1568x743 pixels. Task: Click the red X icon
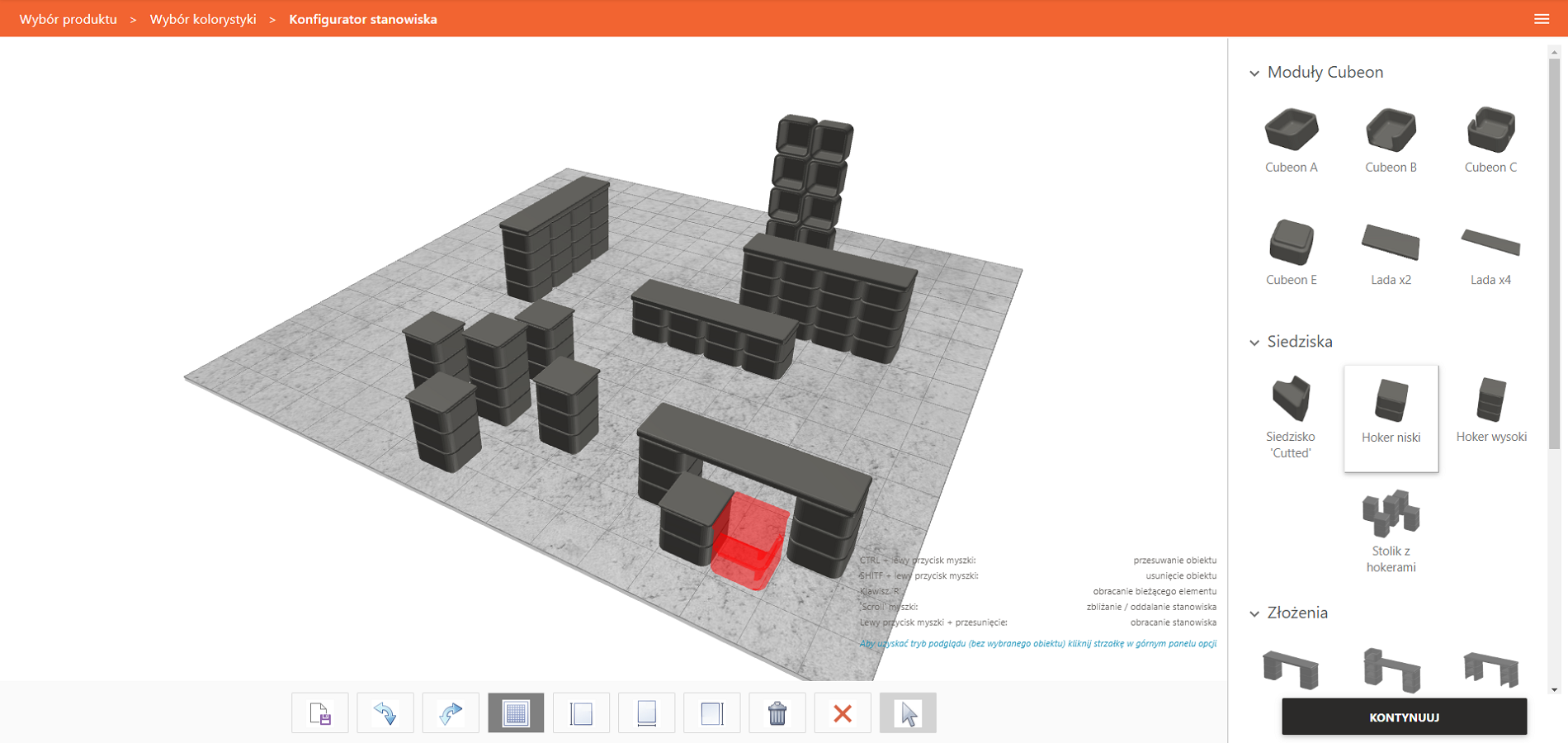pos(842,712)
